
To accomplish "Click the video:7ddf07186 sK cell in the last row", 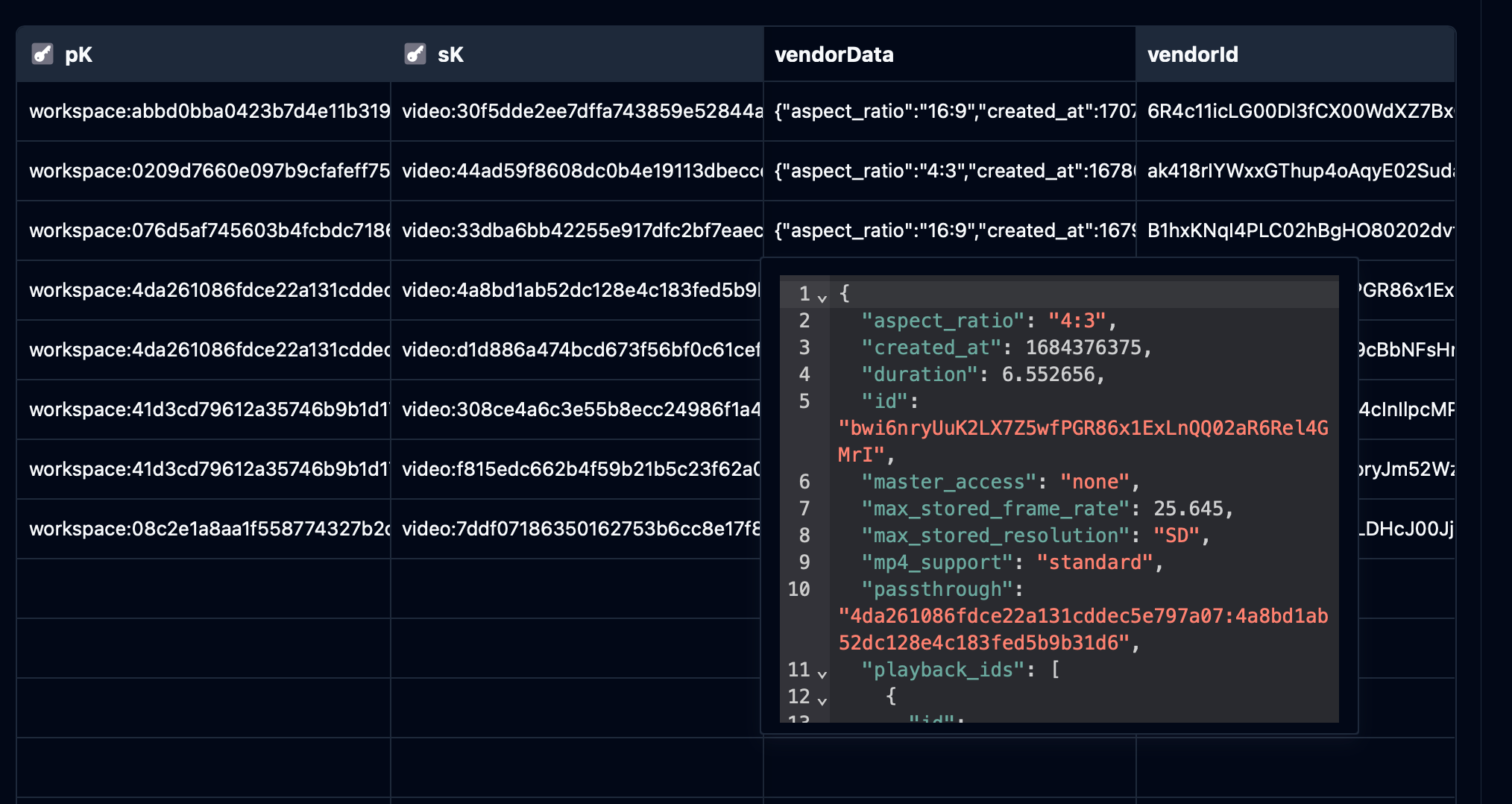I will 574,528.
